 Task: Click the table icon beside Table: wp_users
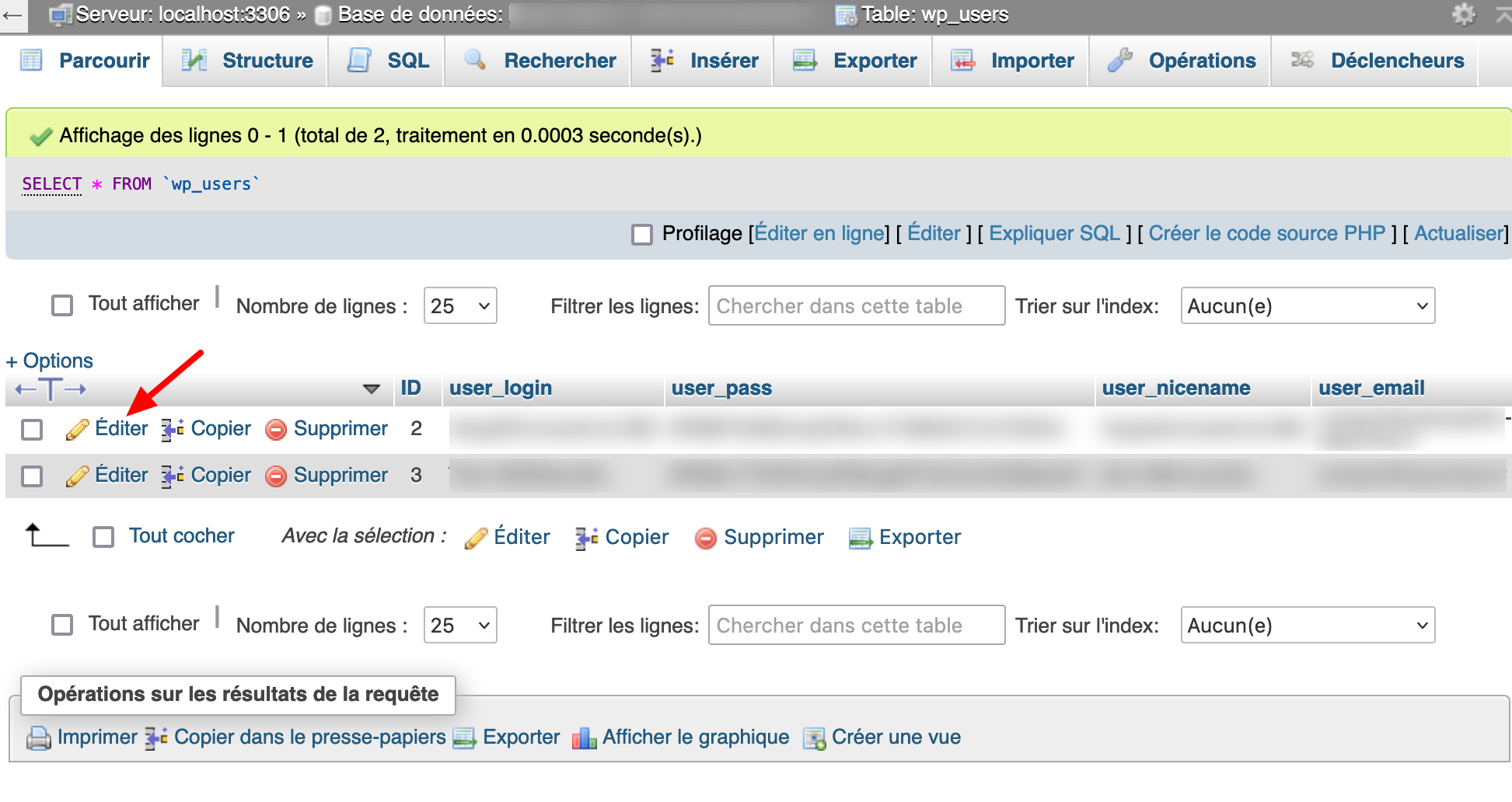point(846,15)
